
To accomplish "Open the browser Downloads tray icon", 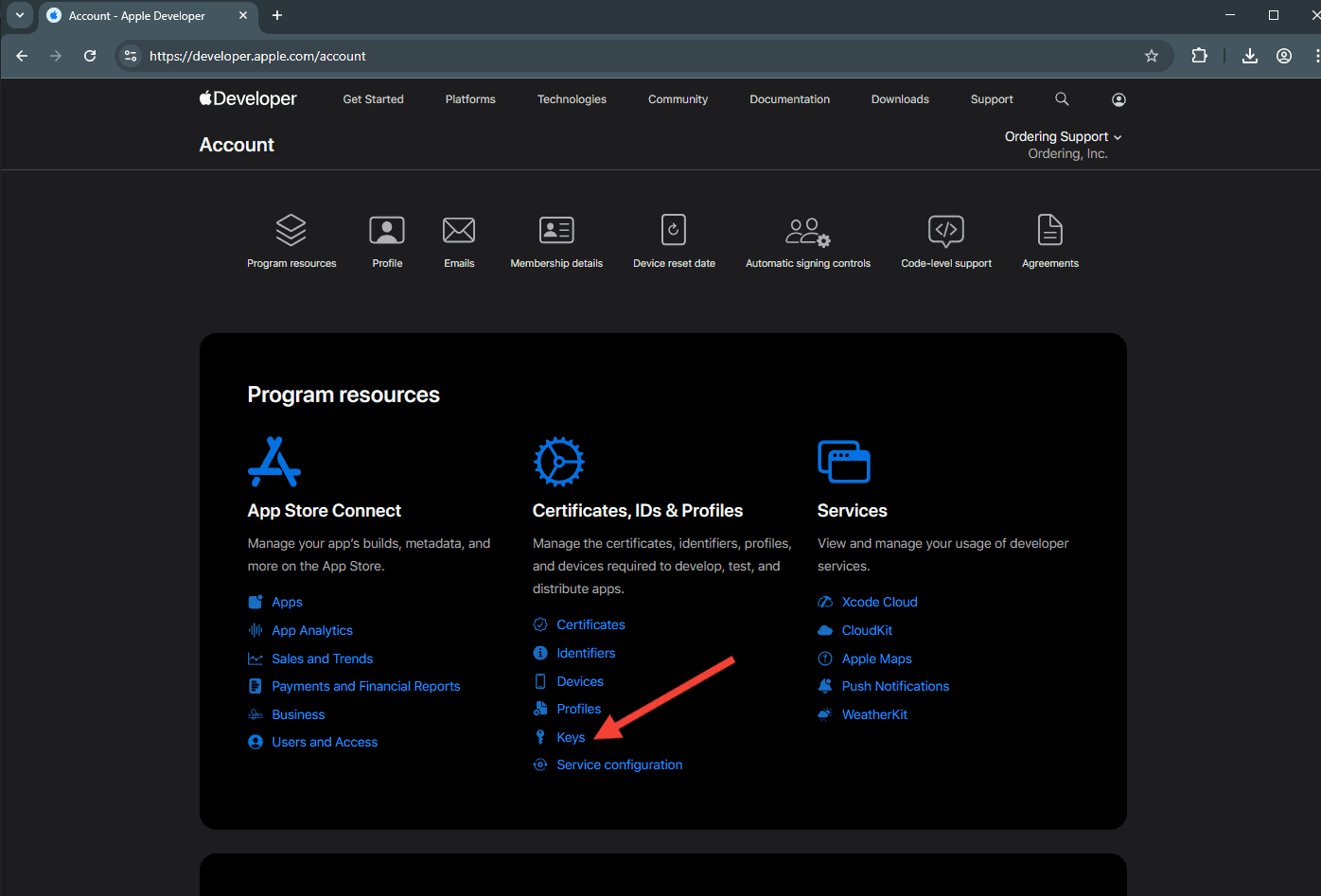I will (x=1250, y=56).
